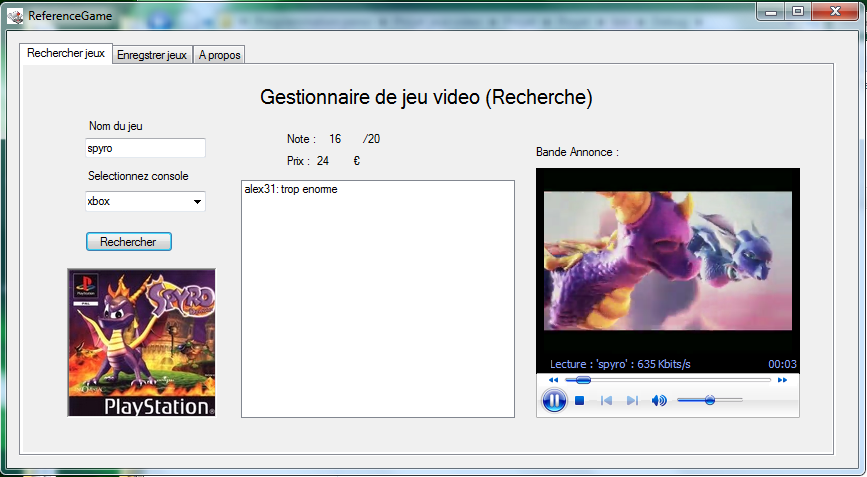
Task: Select the Rechercher jeux tab
Action: pos(66,53)
